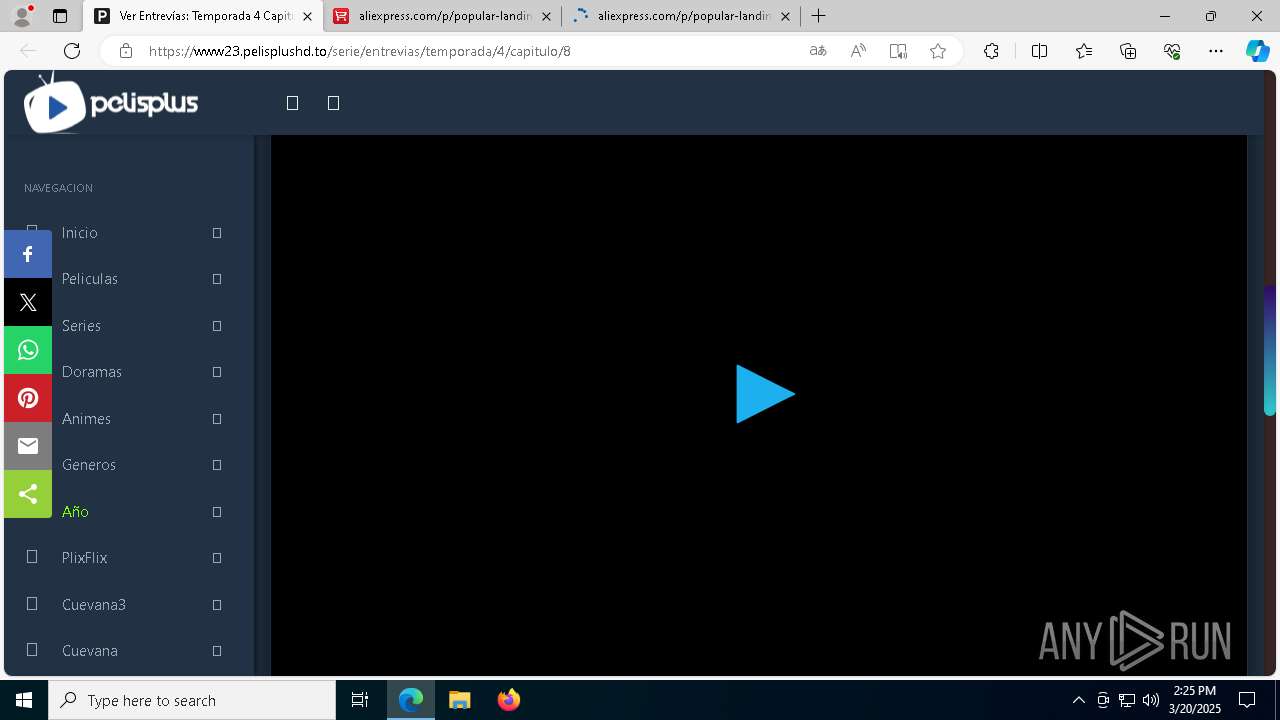1280x720 pixels.
Task: Open tab actions menu
Action: coord(60,16)
